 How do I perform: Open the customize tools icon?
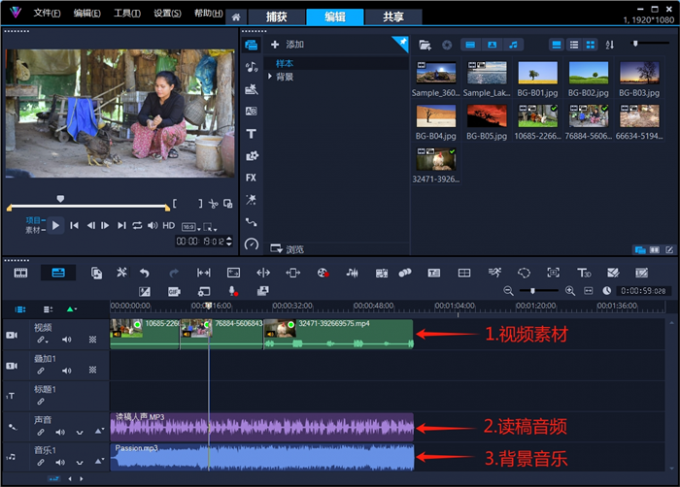point(121,272)
